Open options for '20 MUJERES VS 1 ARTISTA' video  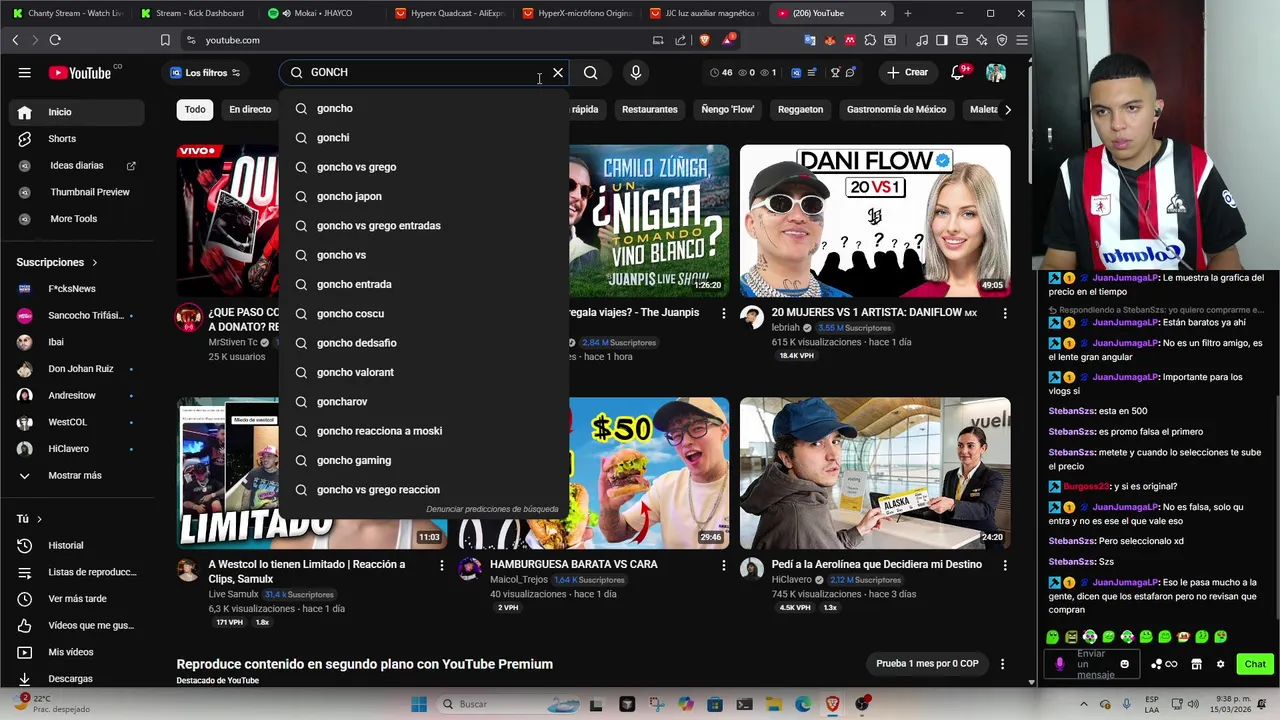[1005, 313]
